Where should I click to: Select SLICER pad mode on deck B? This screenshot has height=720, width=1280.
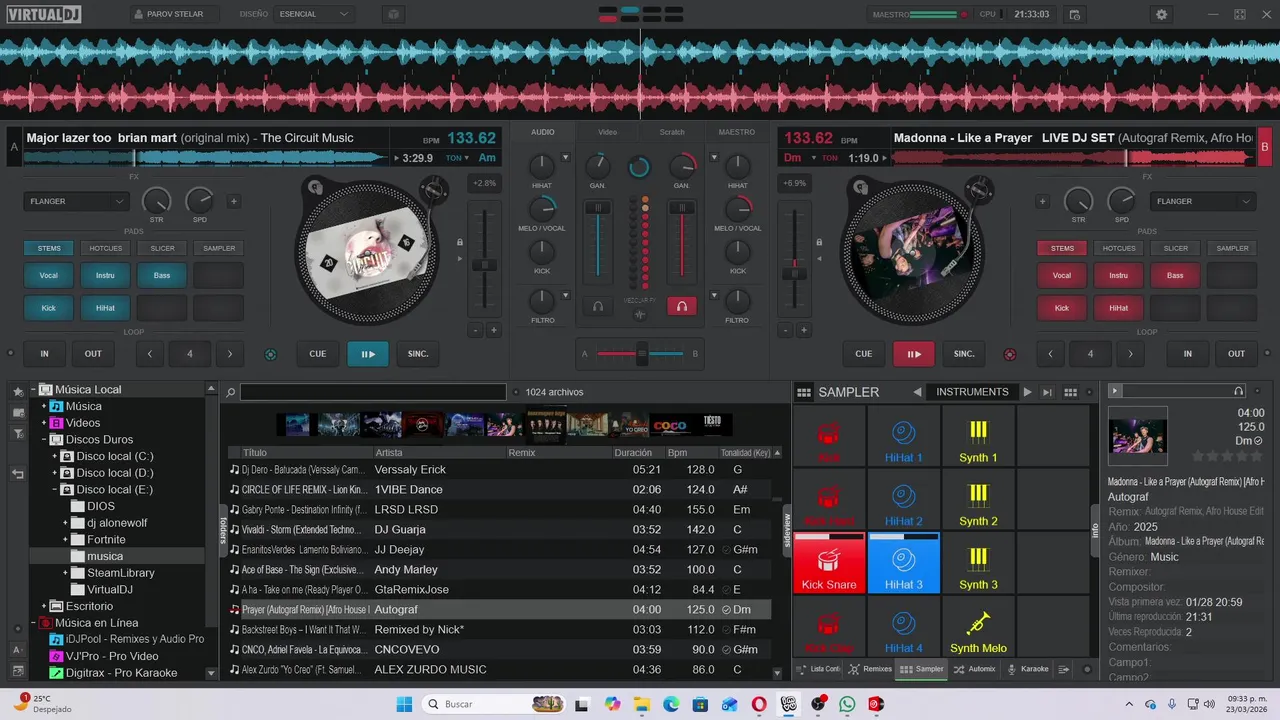[1176, 248]
